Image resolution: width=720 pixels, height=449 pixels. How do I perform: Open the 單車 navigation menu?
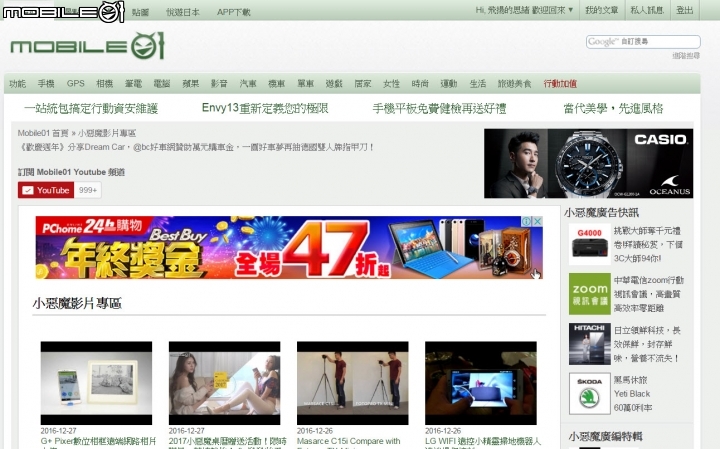point(305,84)
